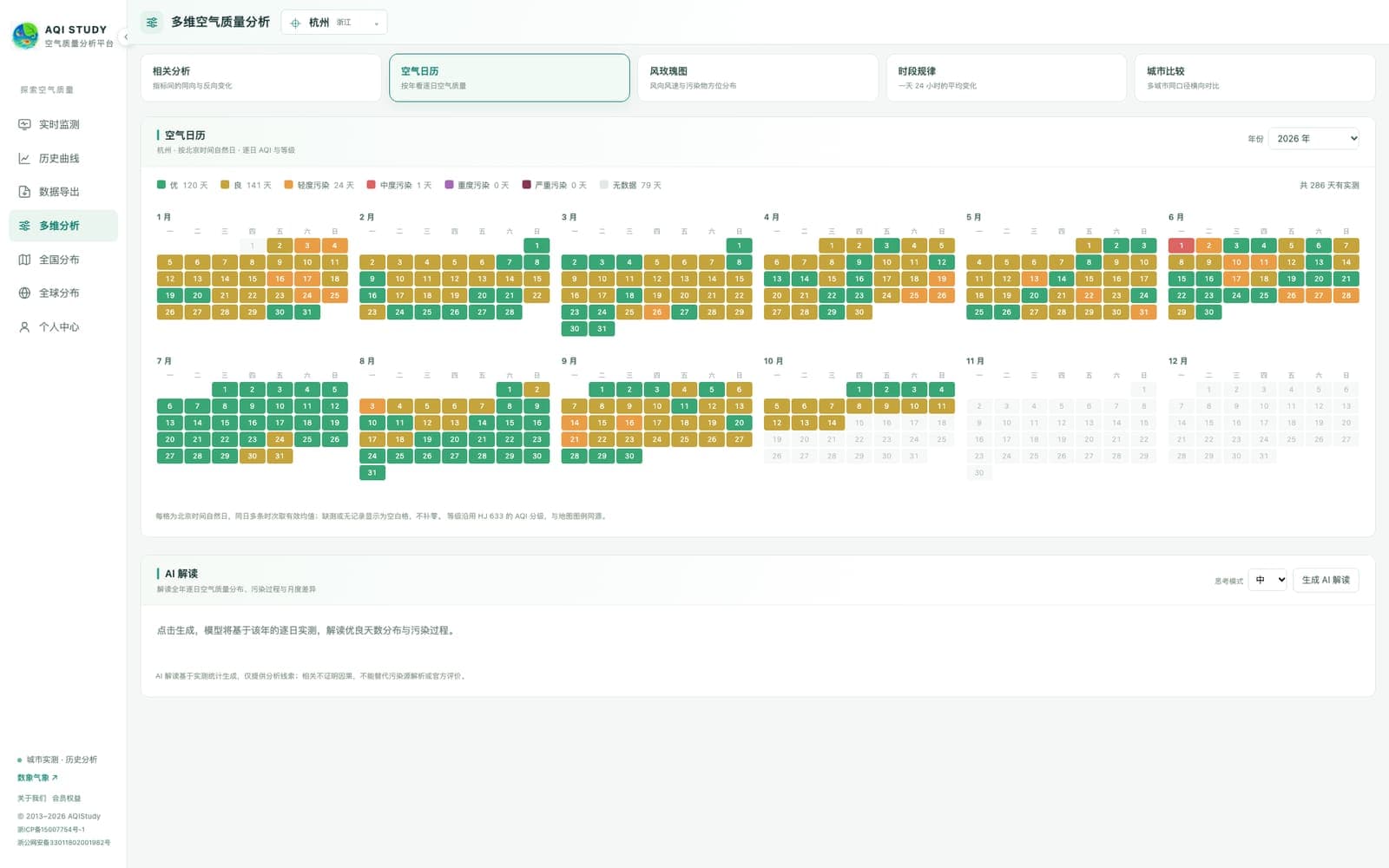The width and height of the screenshot is (1389, 868).
Task: Click the July 30 calendar cell
Action: click(x=252, y=456)
